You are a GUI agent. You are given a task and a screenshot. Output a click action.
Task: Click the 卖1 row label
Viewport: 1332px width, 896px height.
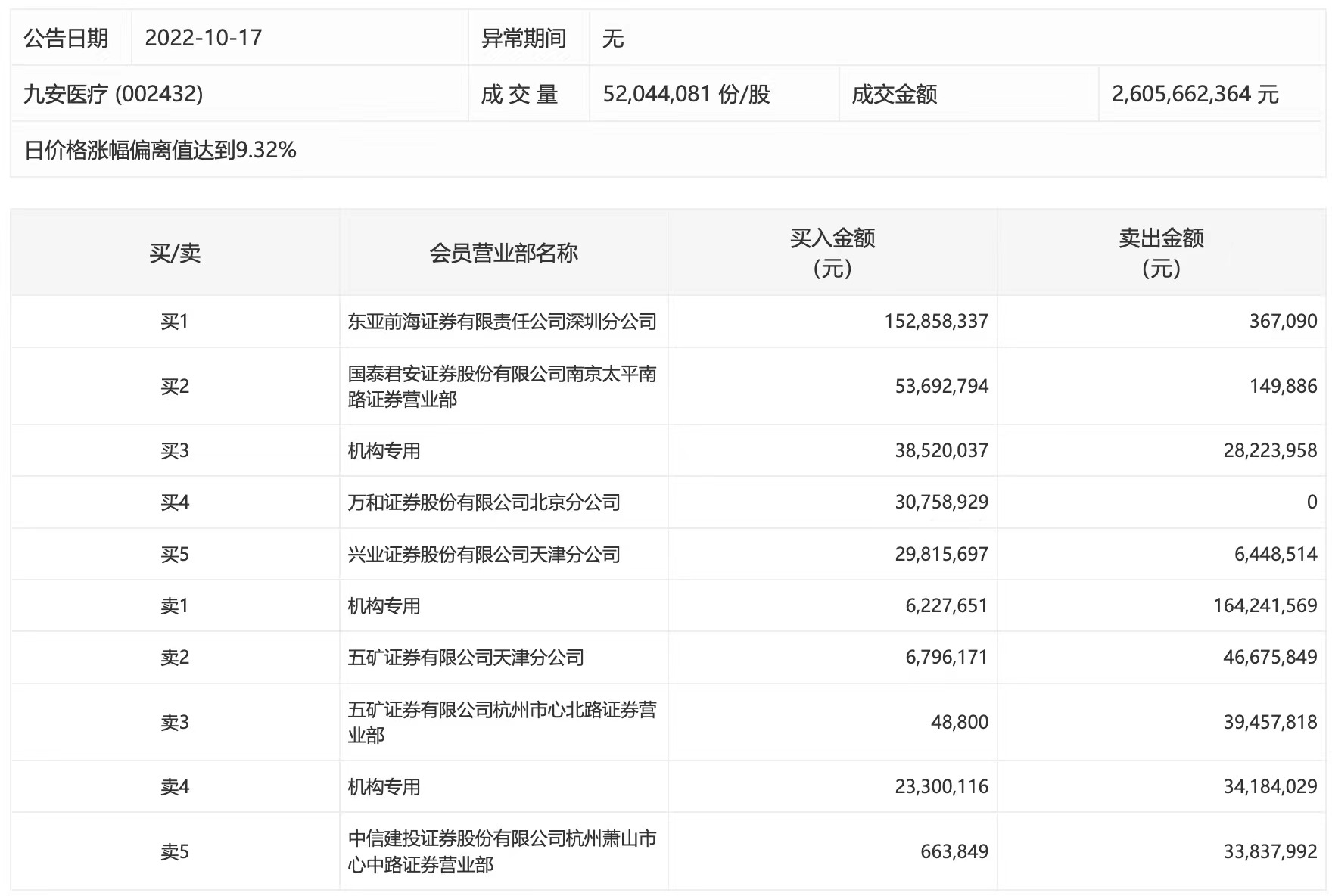click(x=175, y=605)
